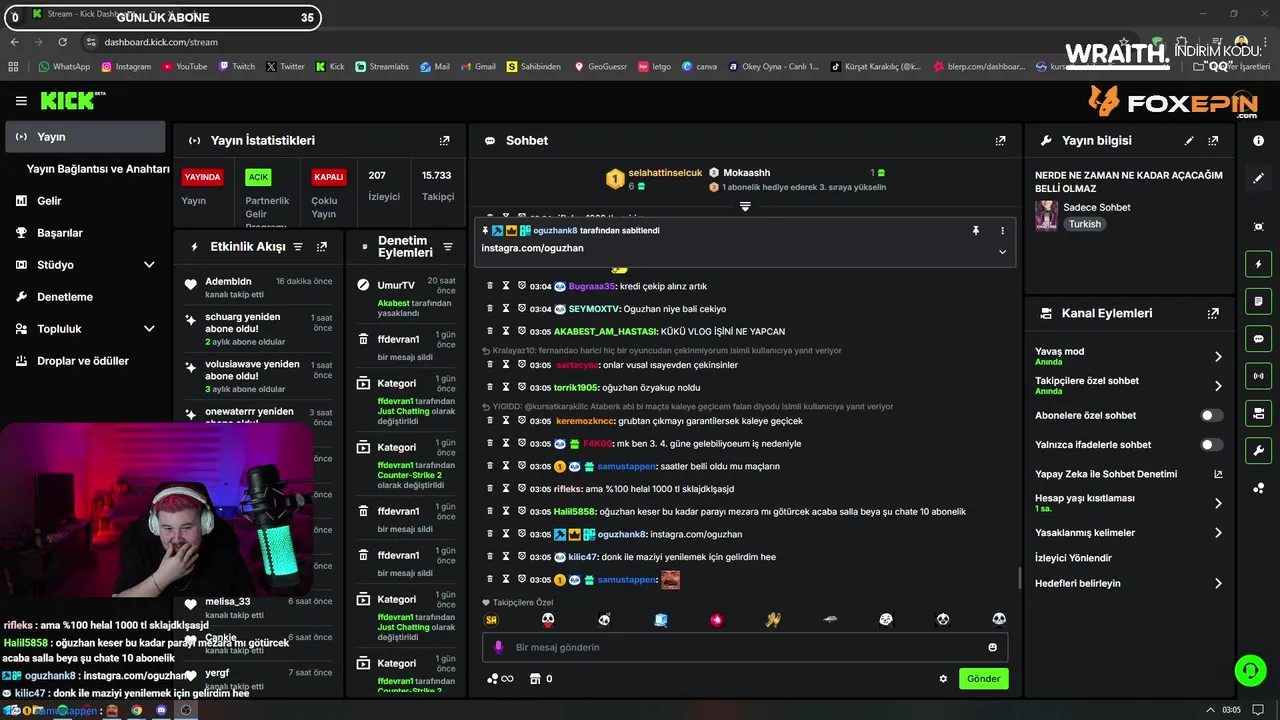Toggle Abonelere özel sohbet switch
The height and width of the screenshot is (720, 1280).
[1211, 415]
